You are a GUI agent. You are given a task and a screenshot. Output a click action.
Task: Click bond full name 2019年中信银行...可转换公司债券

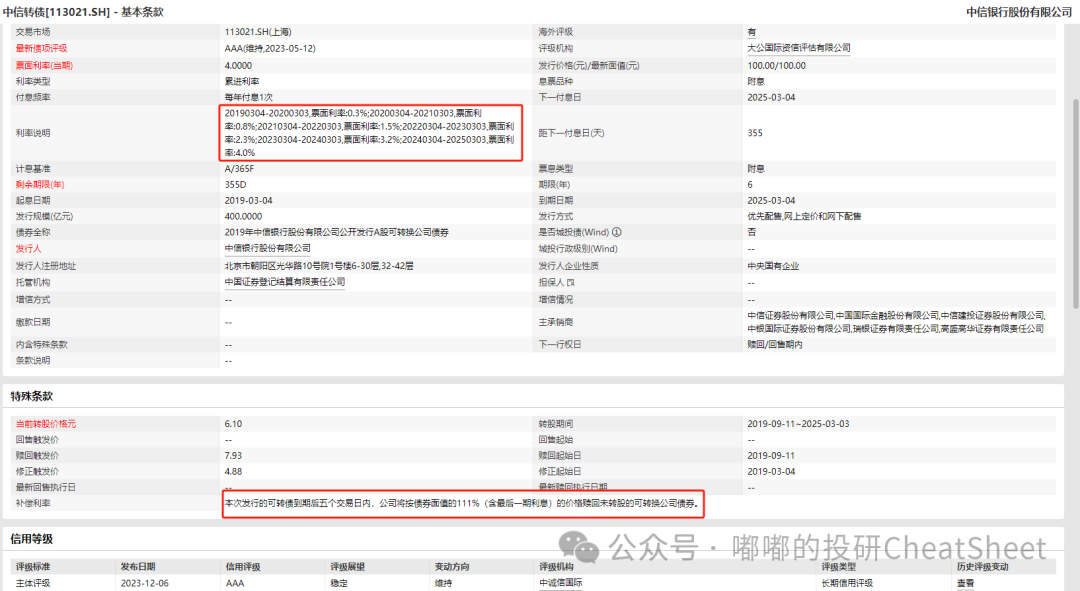pos(337,233)
